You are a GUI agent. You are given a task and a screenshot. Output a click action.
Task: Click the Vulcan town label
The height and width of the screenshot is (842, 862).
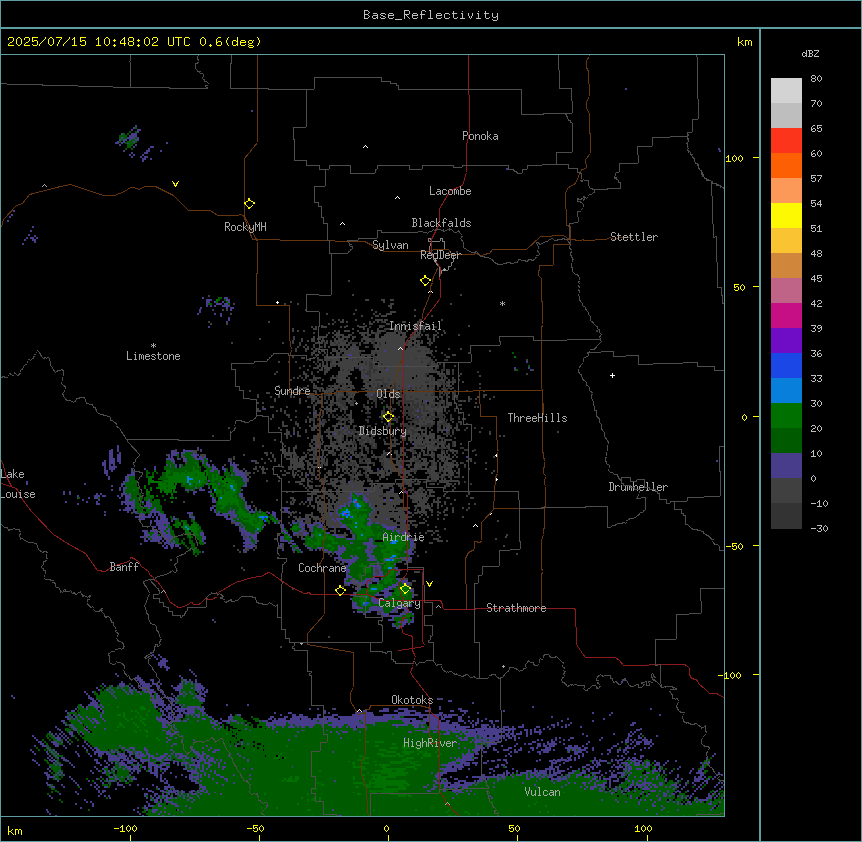pyautogui.click(x=543, y=792)
